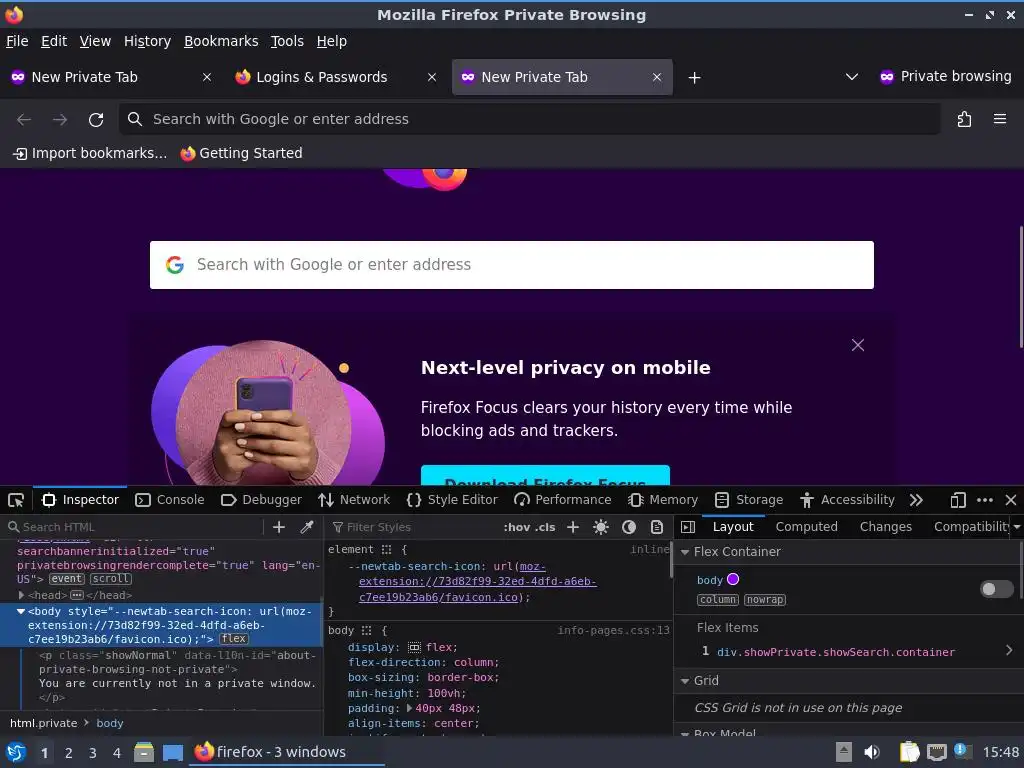Add a new CSS rule

tap(573, 527)
